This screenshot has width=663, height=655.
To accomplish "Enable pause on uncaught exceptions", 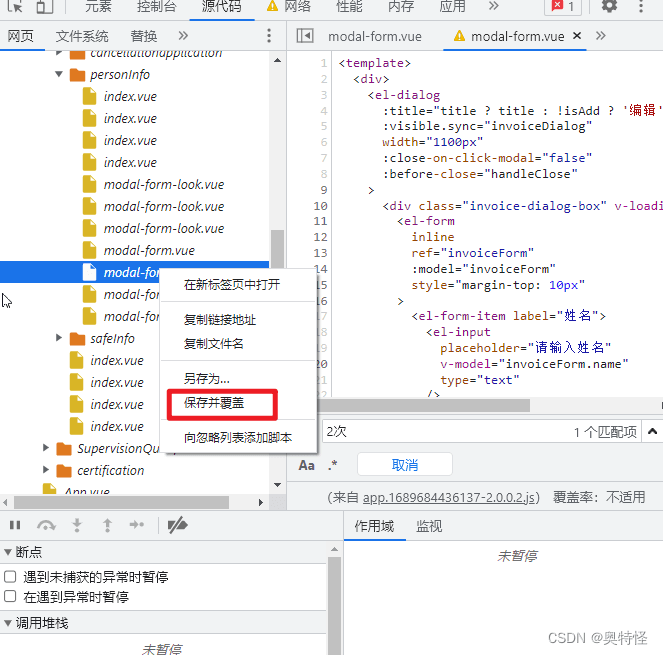I will 10,577.
